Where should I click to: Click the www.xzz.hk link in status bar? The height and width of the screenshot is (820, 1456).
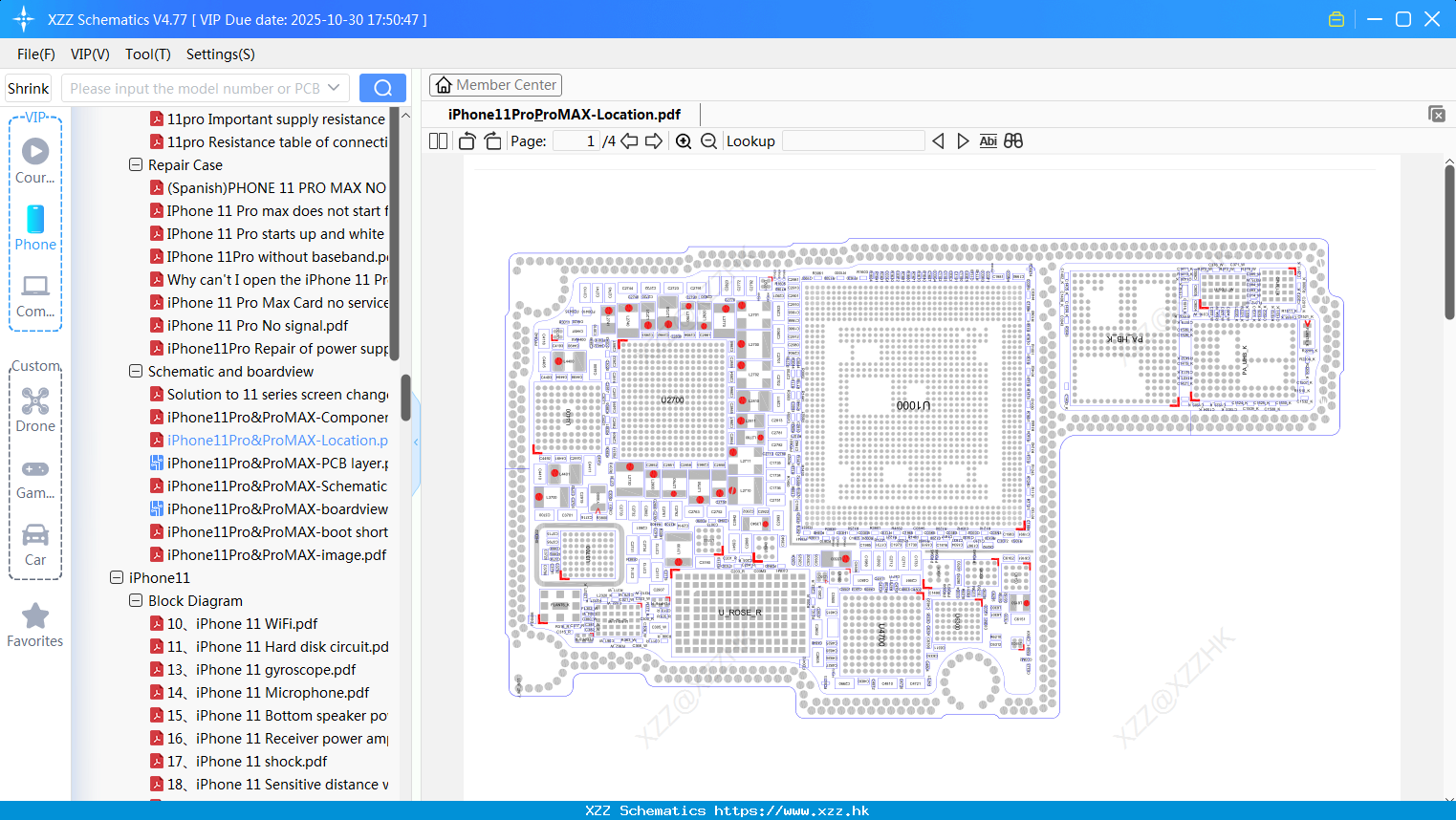[x=792, y=810]
